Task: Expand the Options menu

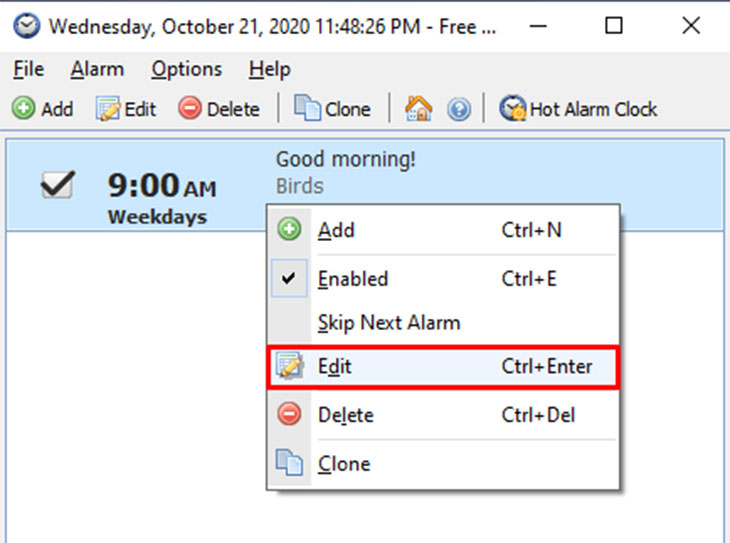Action: (186, 70)
